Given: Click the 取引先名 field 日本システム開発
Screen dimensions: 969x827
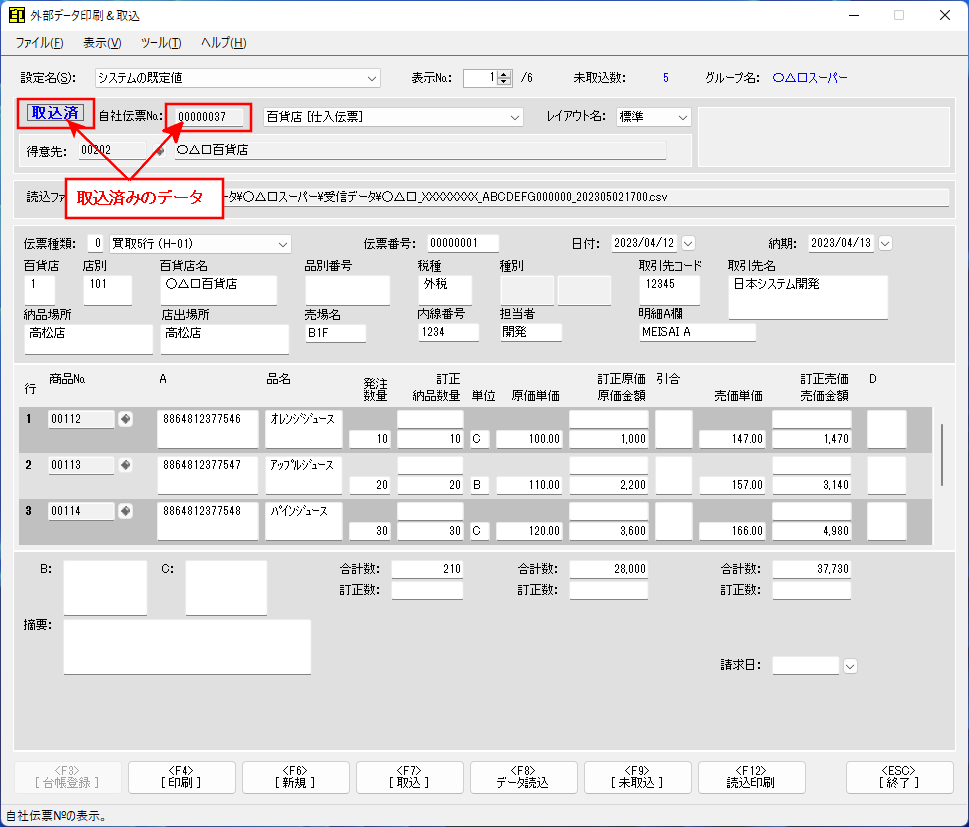Looking at the screenshot, I should (808, 297).
